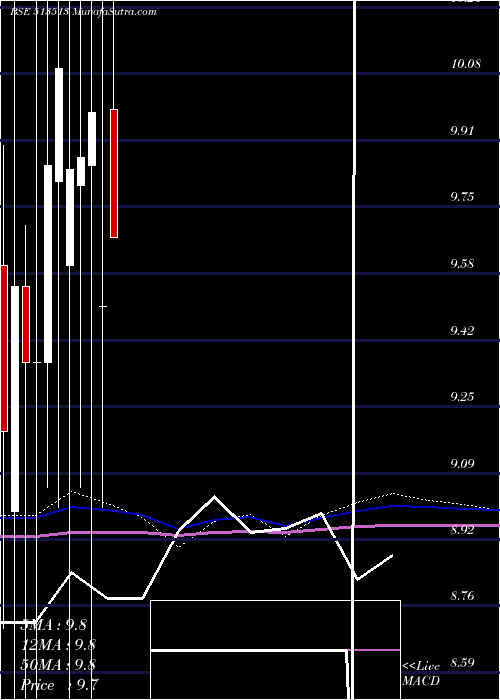500x700 pixels.
Task: Click the 9.58 price axis label
Action: [463, 263]
